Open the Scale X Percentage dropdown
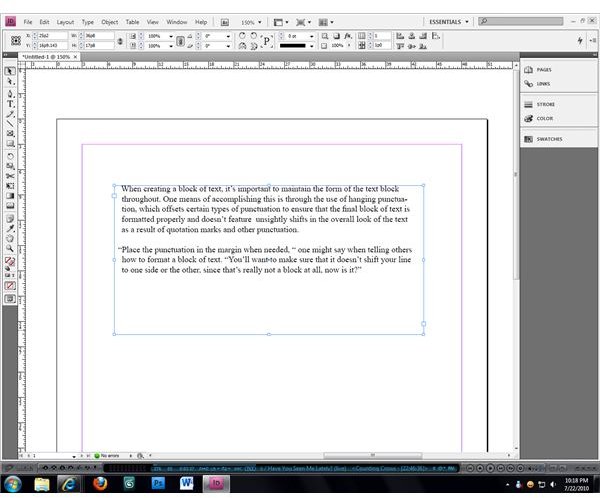This screenshot has width=600, height=498. (x=171, y=36)
